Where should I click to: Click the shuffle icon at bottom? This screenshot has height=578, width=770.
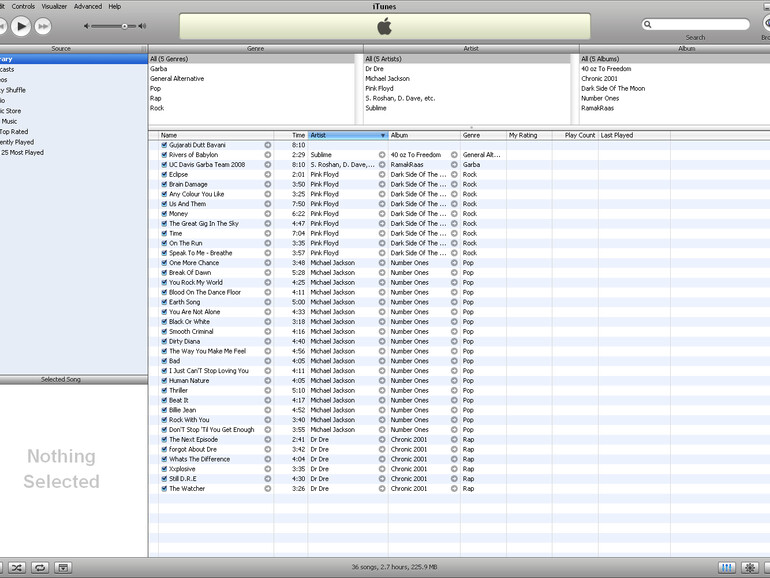click(x=17, y=568)
